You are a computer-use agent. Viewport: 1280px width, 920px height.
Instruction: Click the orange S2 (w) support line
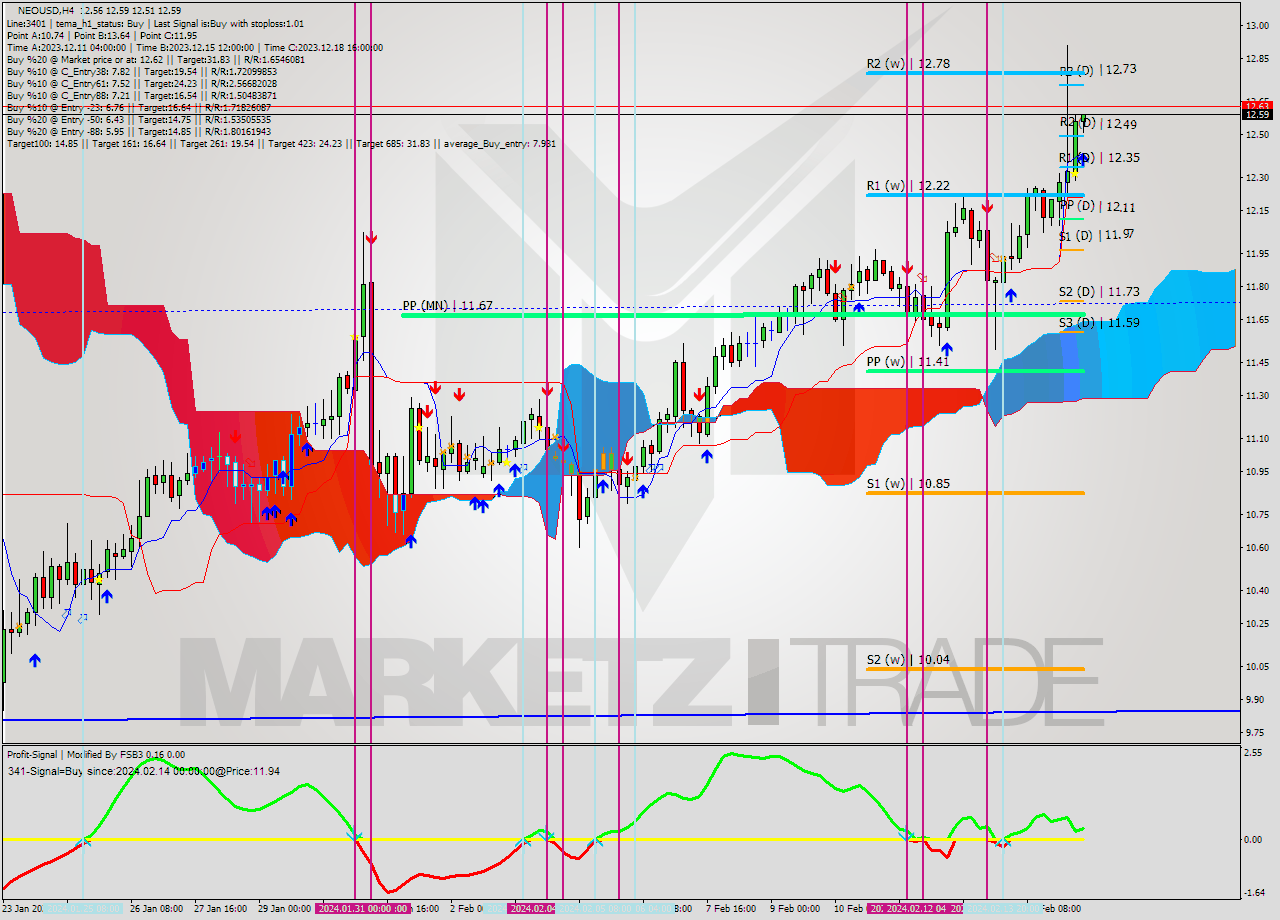click(x=975, y=669)
